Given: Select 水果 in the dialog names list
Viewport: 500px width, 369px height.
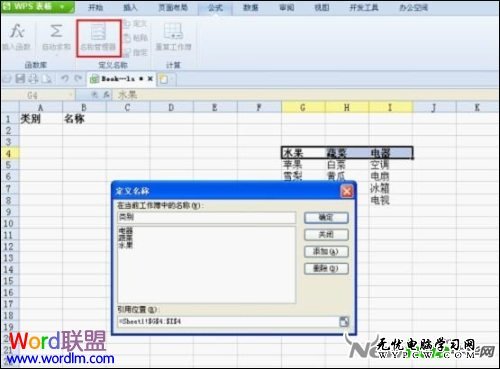Looking at the screenshot, I should 126,245.
